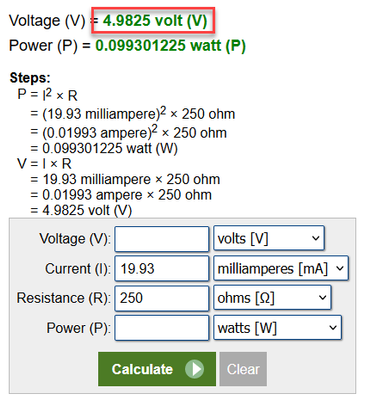Click the Resistance (R): form label
Viewport: 365px width, 400px height.
pos(64,298)
